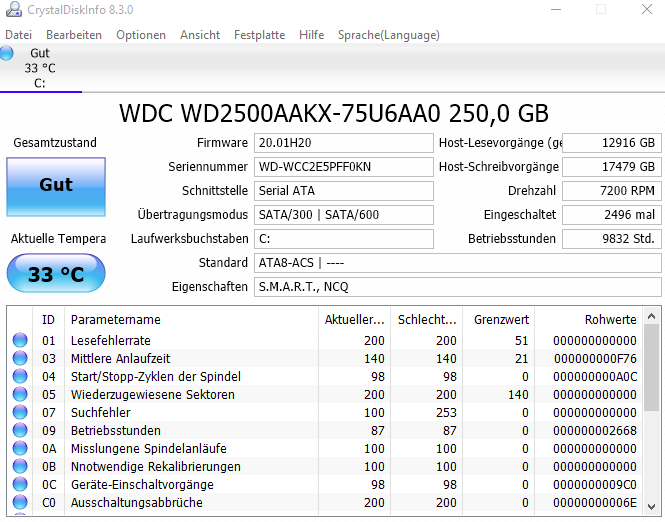Click status circle of Misslungene Spindelanläufe row
This screenshot has height=522, width=665.
tap(20, 448)
